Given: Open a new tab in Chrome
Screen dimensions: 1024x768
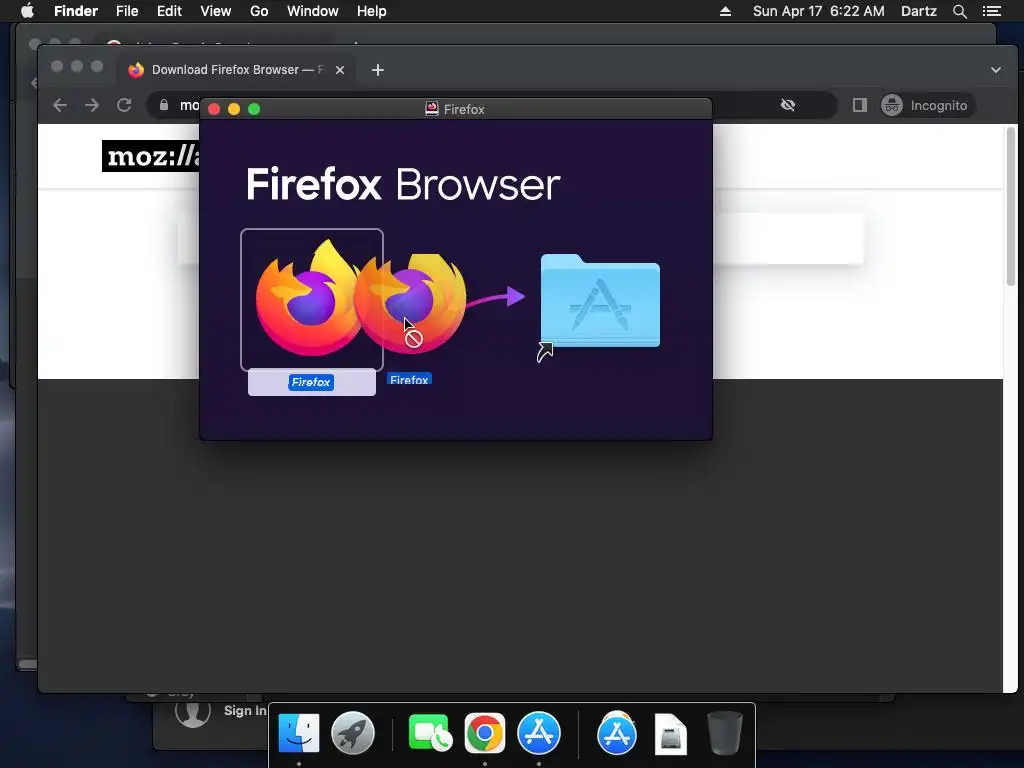Looking at the screenshot, I should tap(377, 70).
